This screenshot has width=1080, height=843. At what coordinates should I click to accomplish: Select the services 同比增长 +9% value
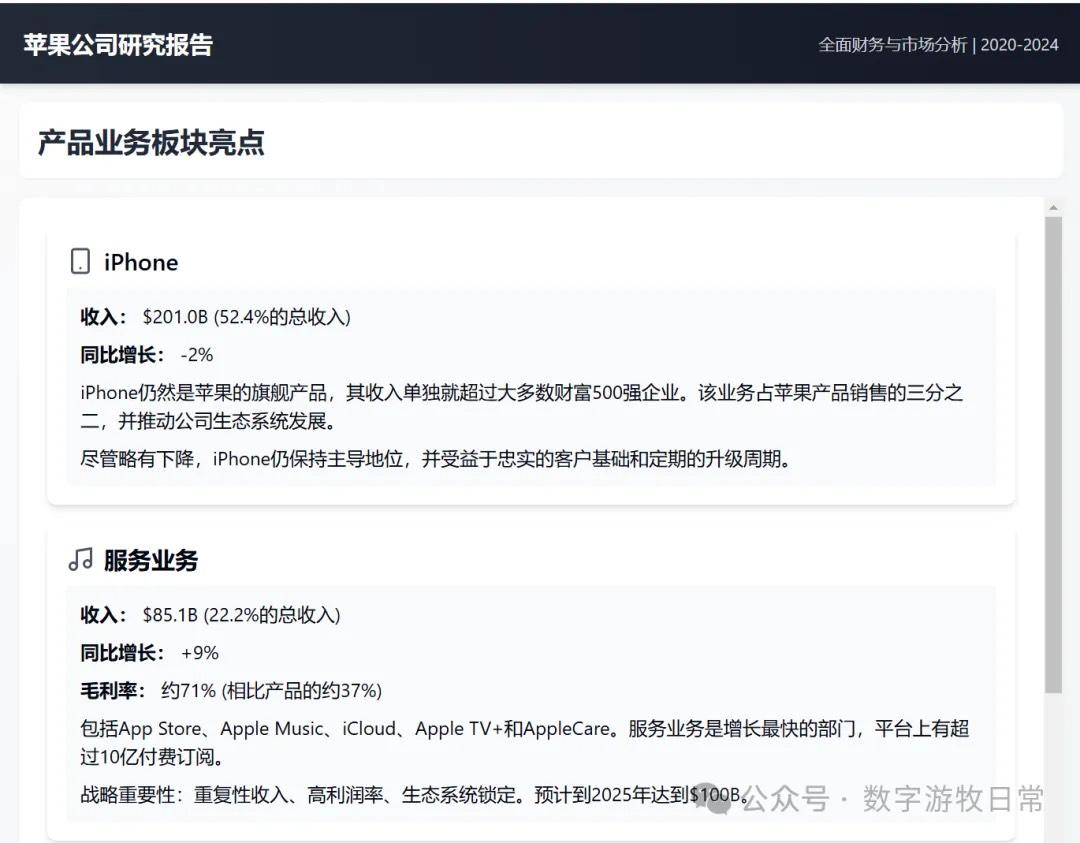click(x=199, y=653)
